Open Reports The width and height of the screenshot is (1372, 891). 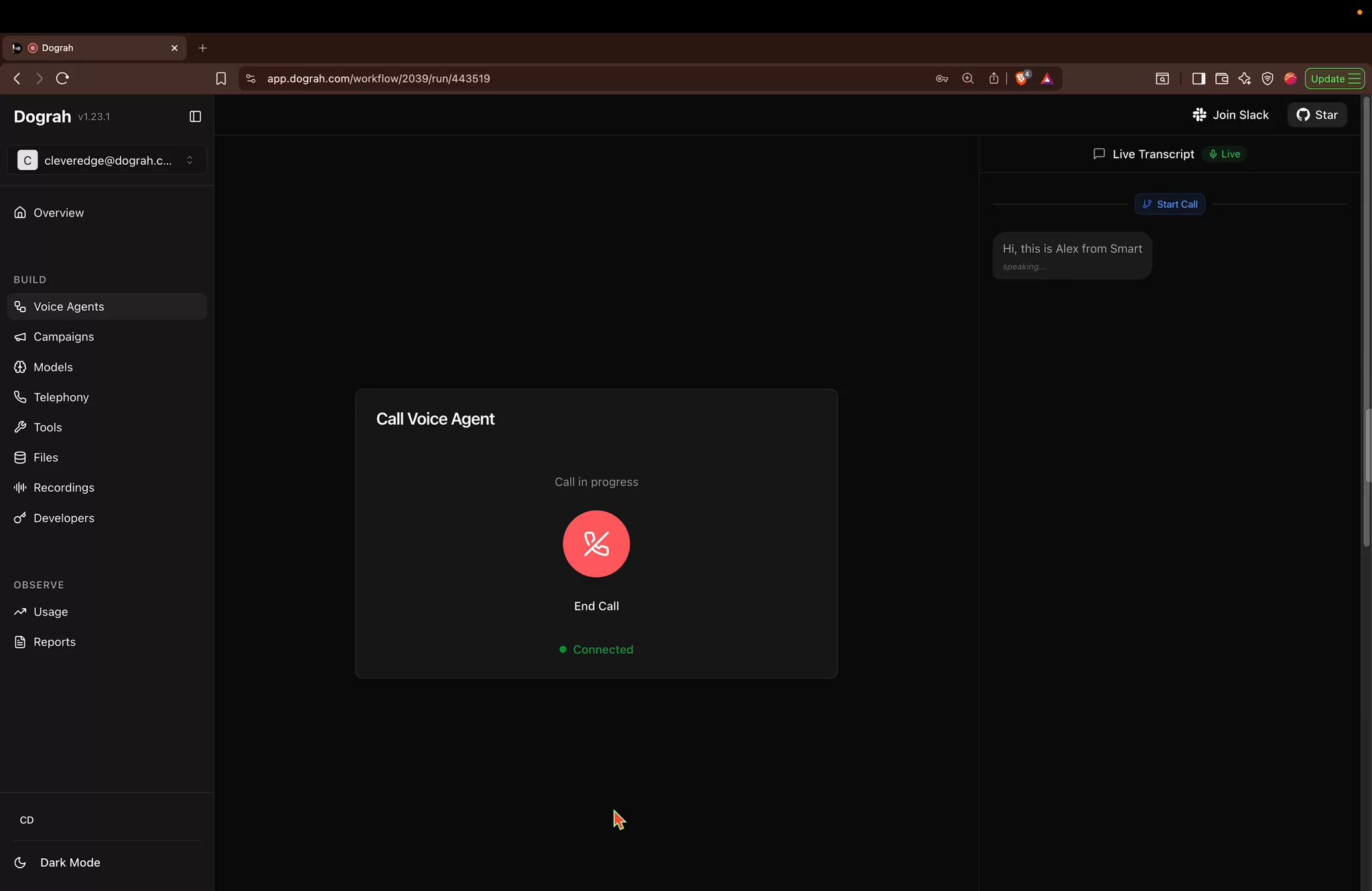(x=107, y=642)
